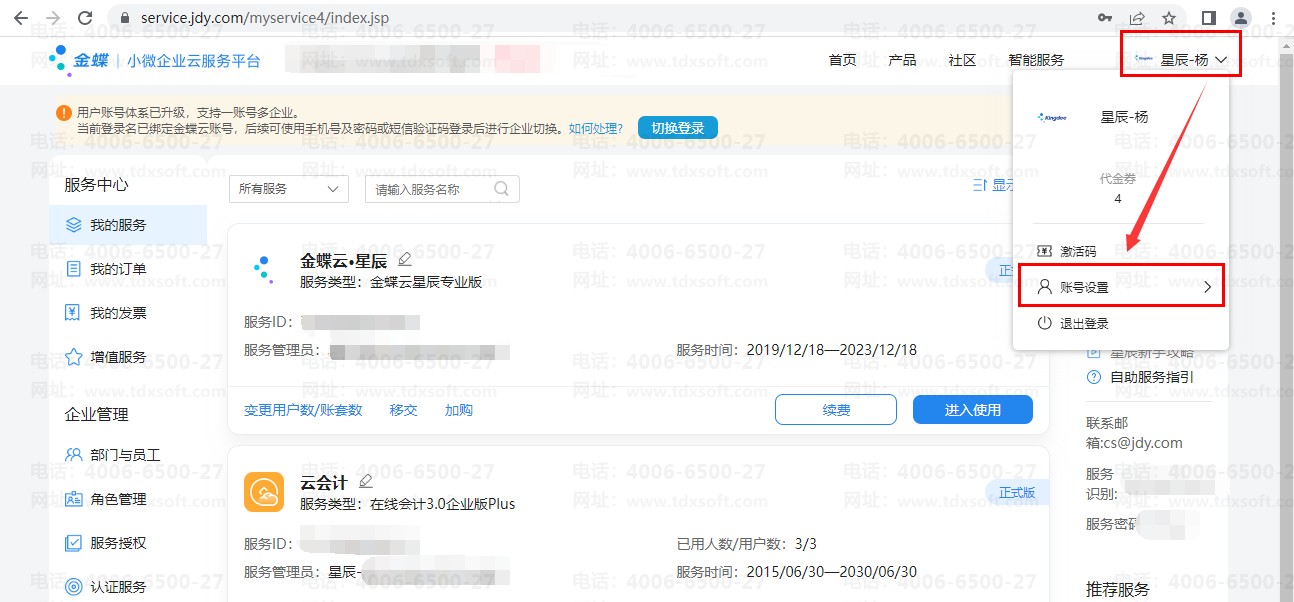Open the 所有服务 dropdown
The height and width of the screenshot is (602, 1294).
[288, 189]
